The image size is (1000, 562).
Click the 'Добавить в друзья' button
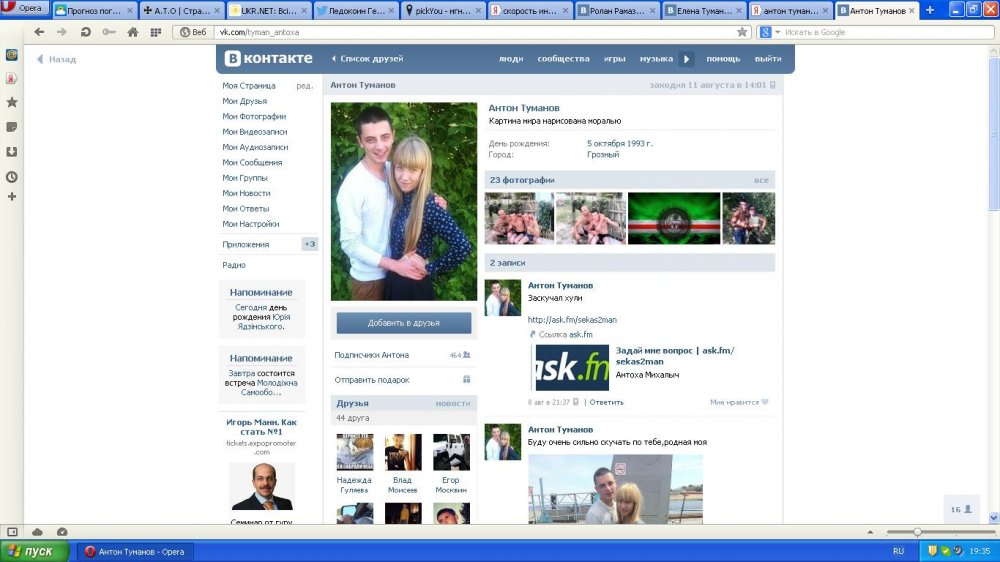(403, 323)
